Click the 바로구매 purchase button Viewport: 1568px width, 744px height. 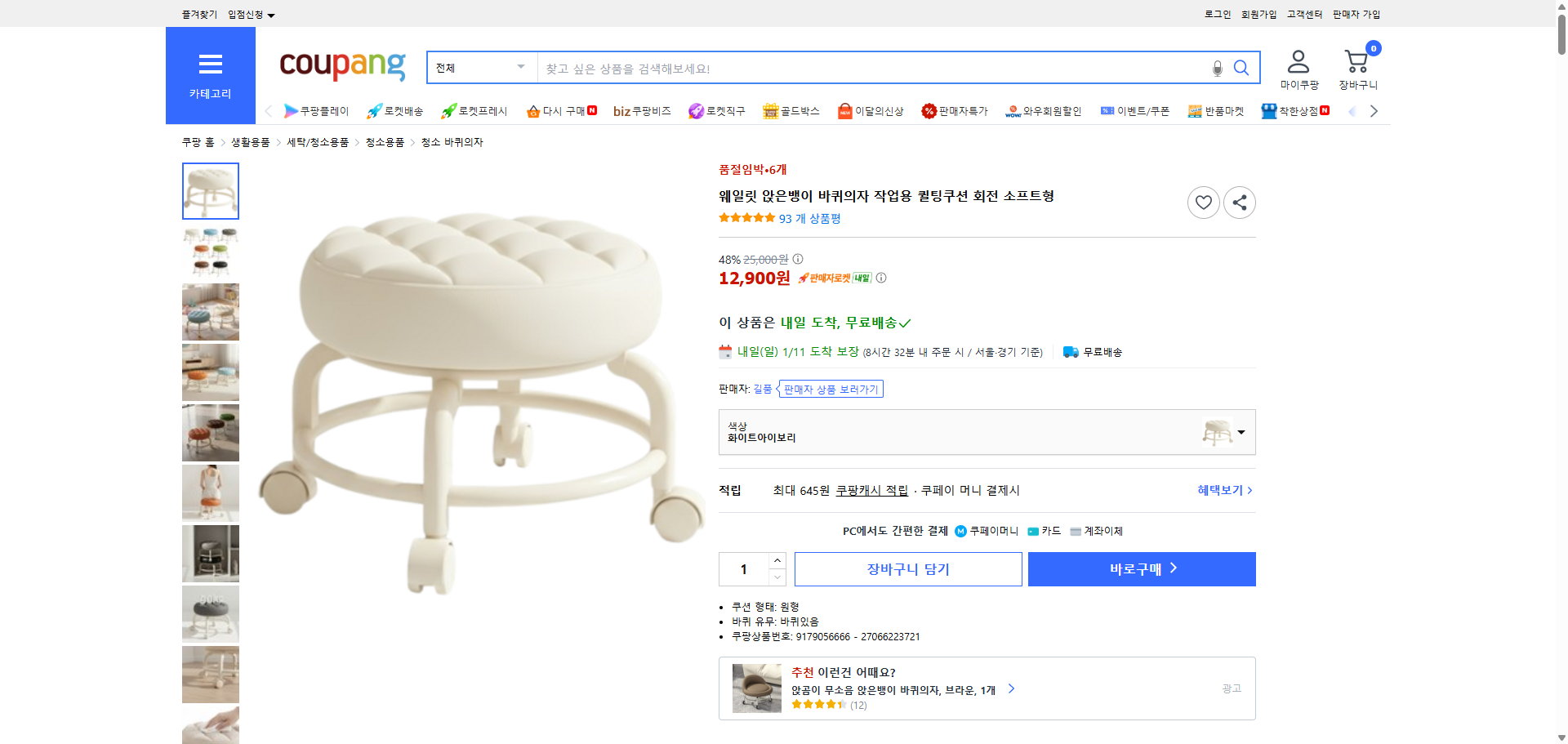click(1141, 568)
